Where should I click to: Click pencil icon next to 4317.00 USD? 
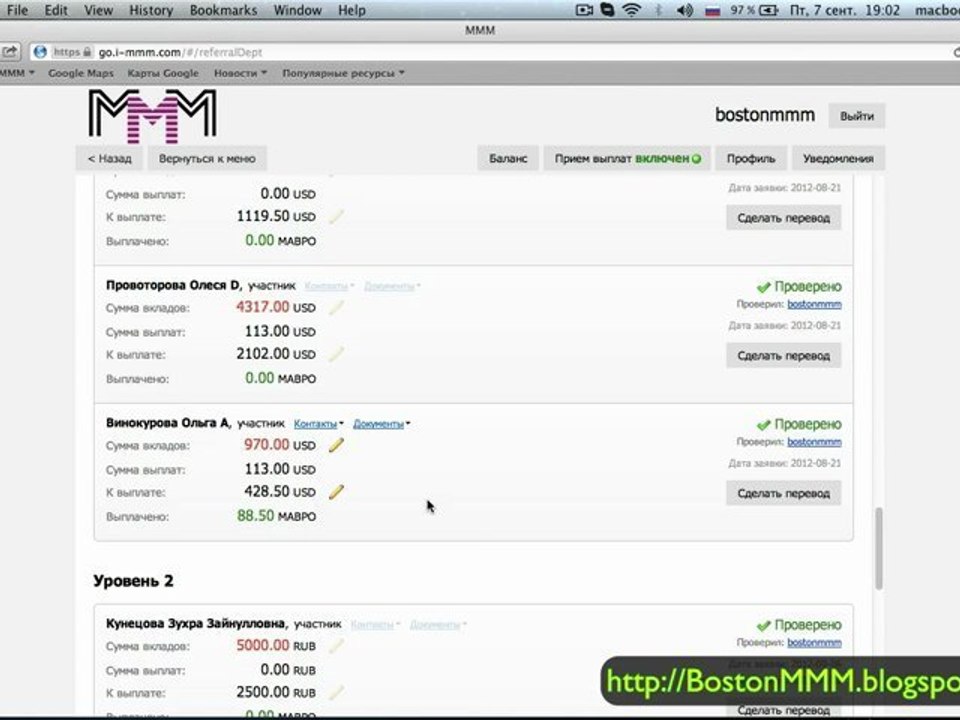(x=336, y=308)
